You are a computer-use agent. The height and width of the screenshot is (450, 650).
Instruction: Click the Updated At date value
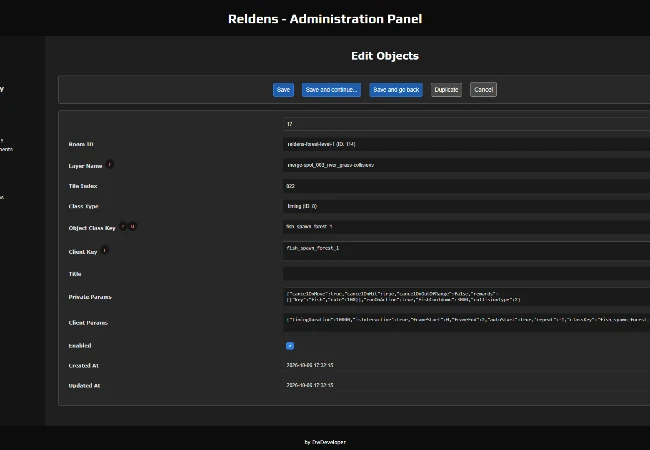(x=310, y=385)
